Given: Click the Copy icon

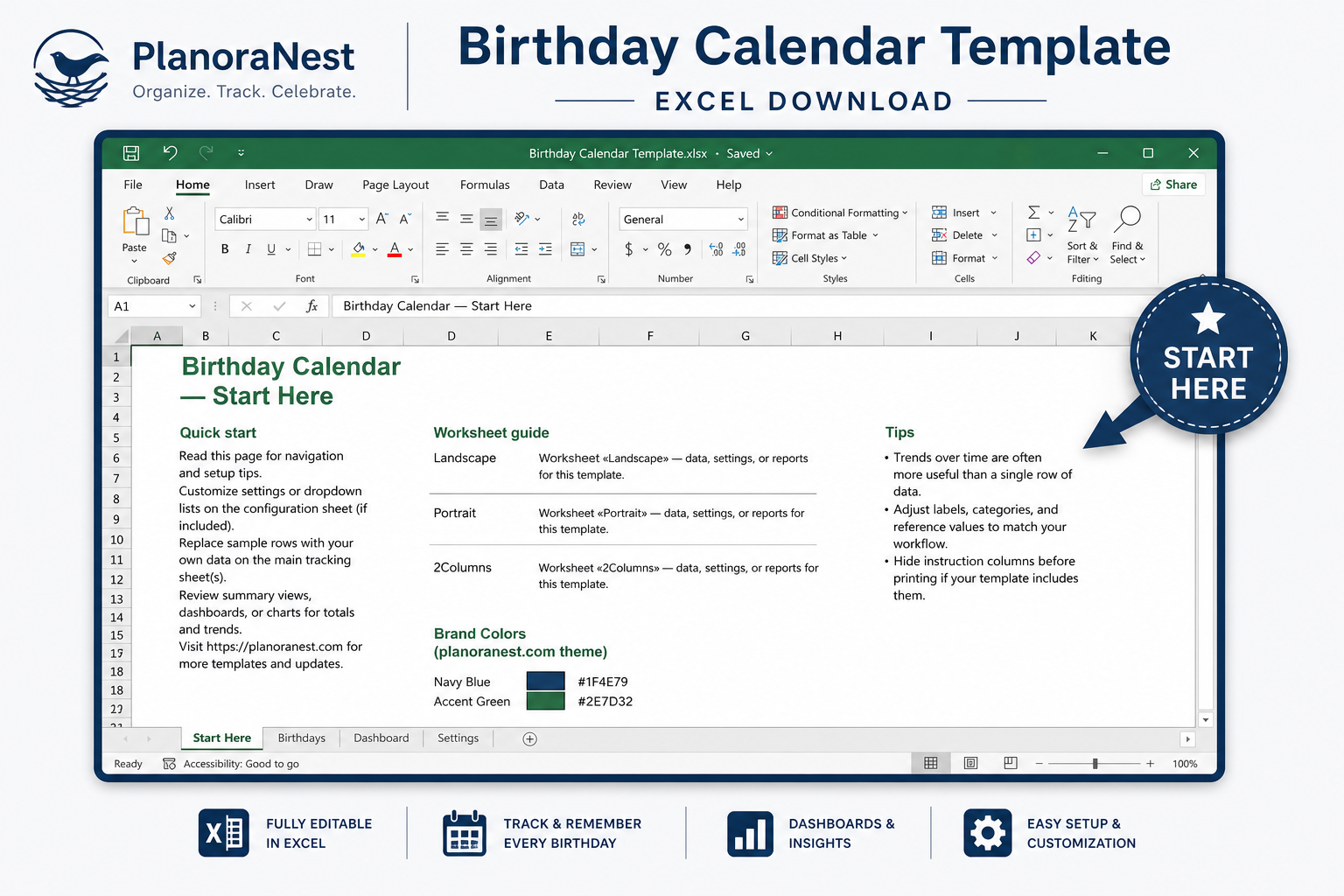Looking at the screenshot, I should (170, 235).
